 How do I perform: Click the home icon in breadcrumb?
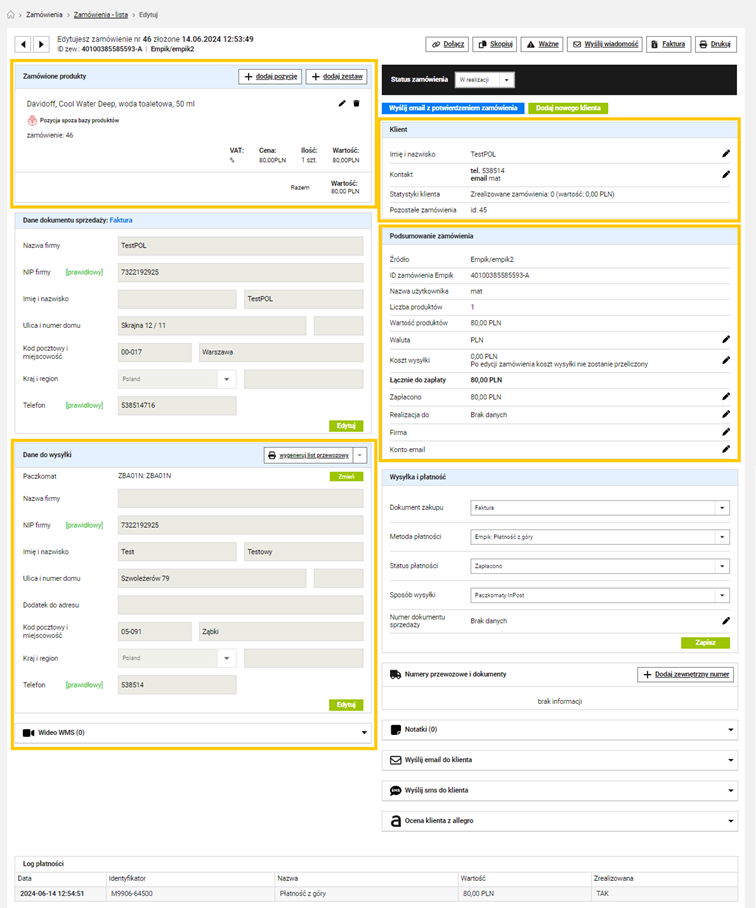click(x=11, y=15)
